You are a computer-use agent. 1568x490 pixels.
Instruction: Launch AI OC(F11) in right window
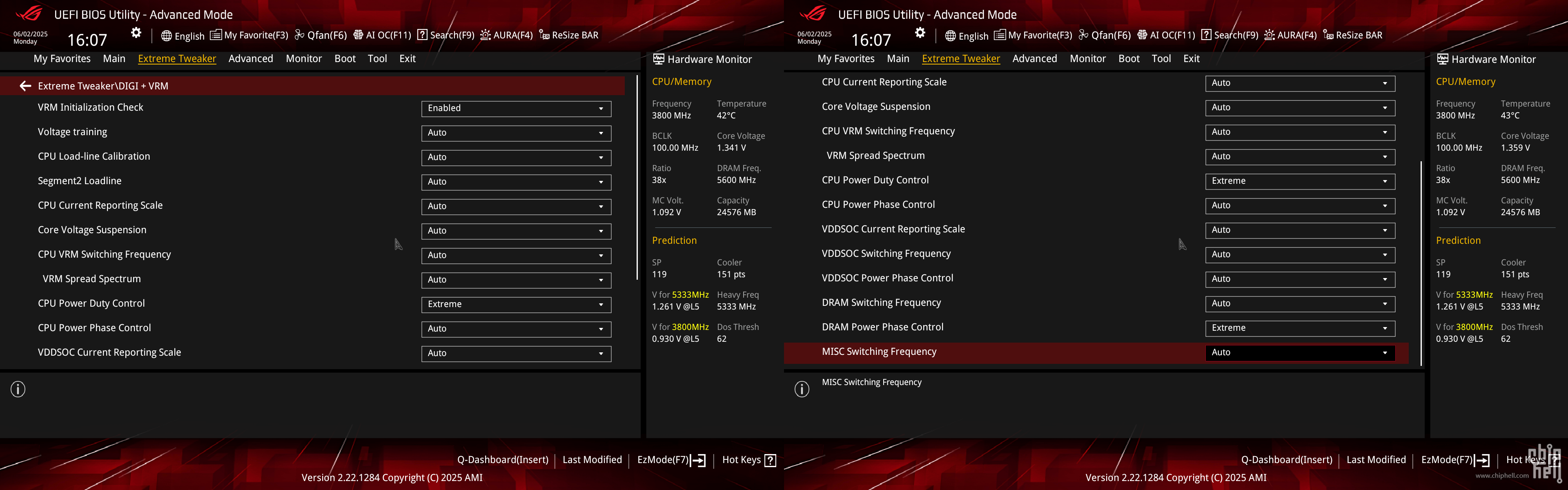[1166, 35]
